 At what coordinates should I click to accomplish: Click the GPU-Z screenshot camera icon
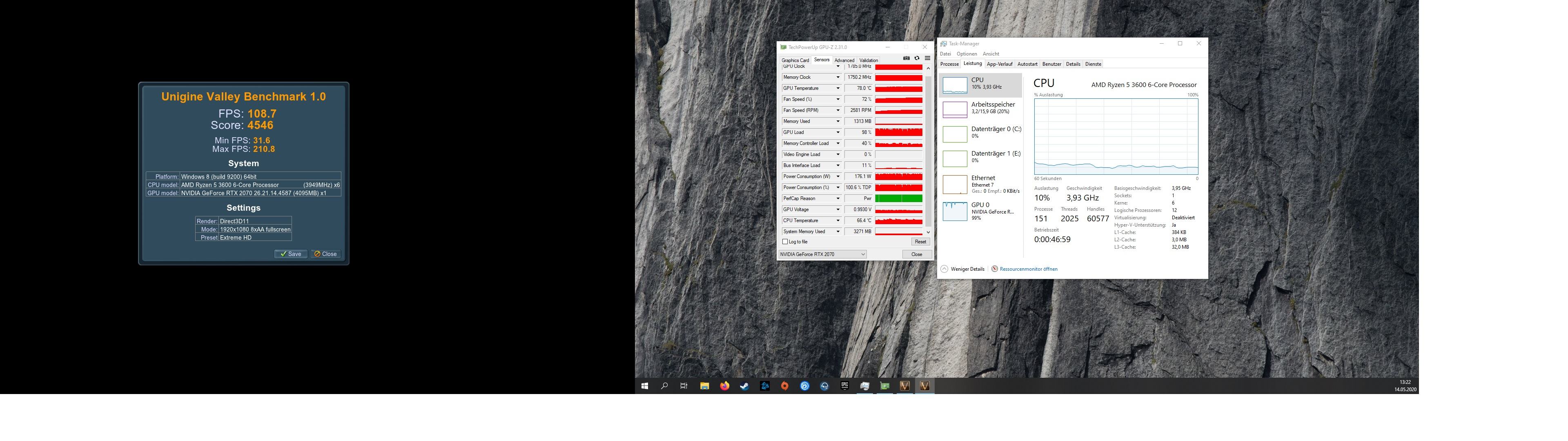(906, 58)
